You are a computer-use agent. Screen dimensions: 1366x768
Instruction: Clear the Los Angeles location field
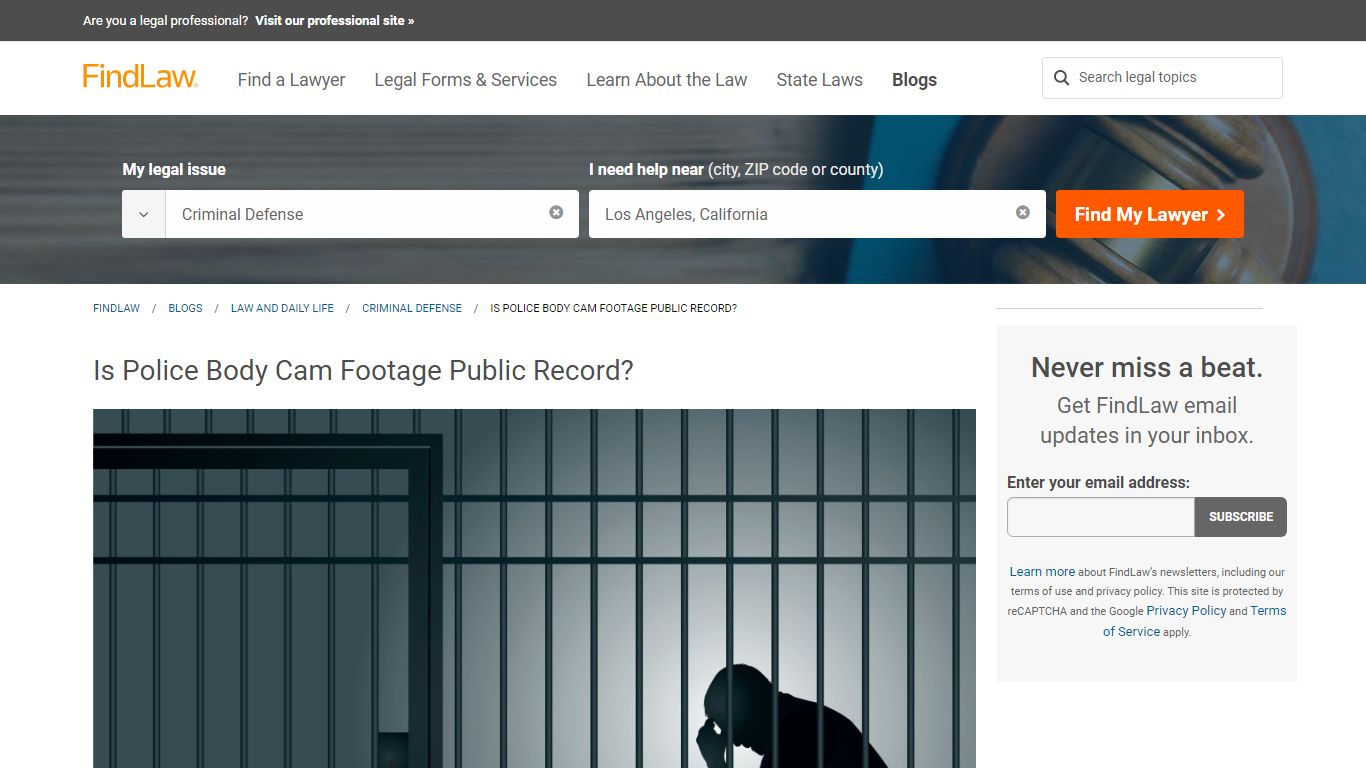pyautogui.click(x=1023, y=212)
